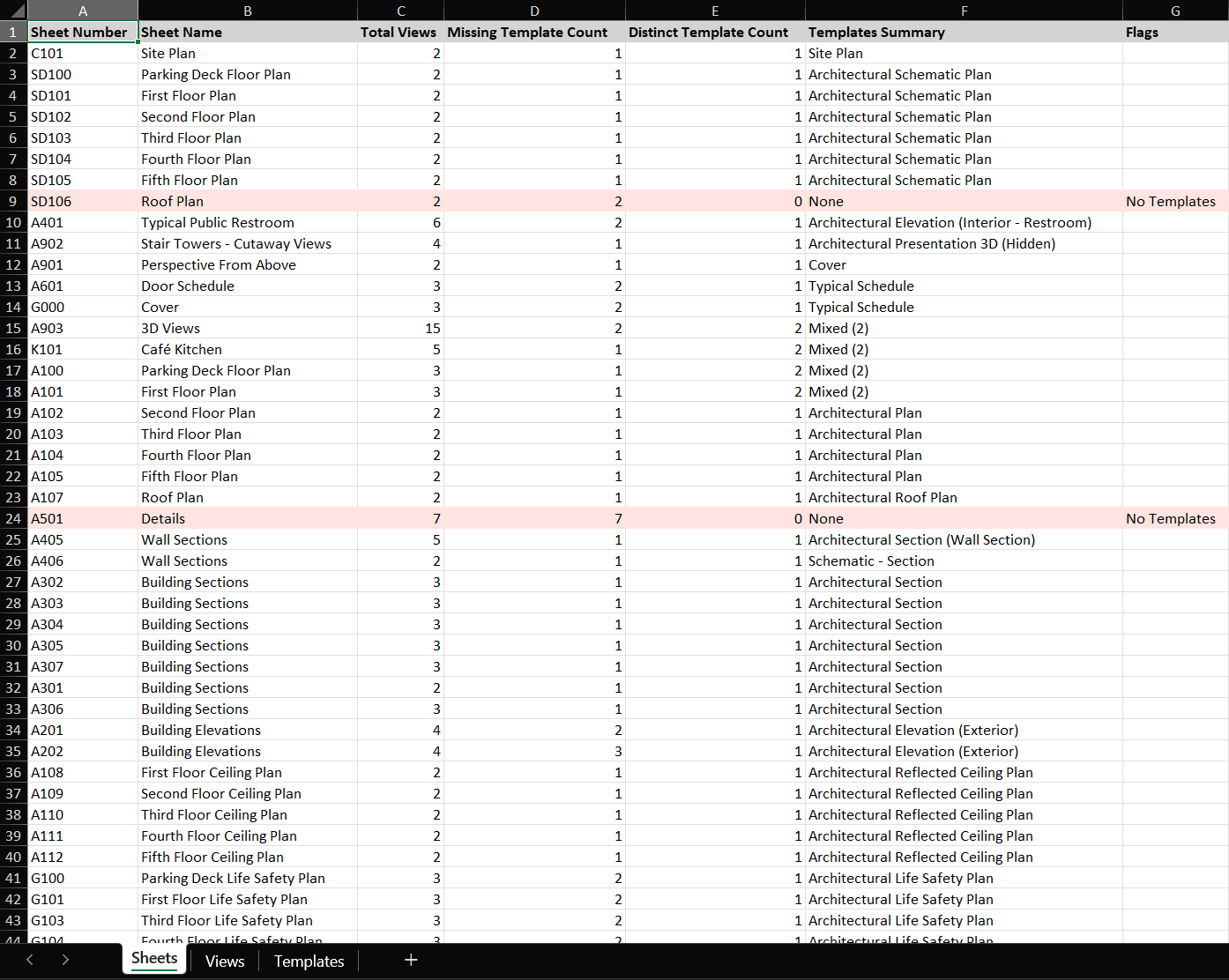Click row 24 header
Viewport: 1229px width, 980px height.
point(13,518)
